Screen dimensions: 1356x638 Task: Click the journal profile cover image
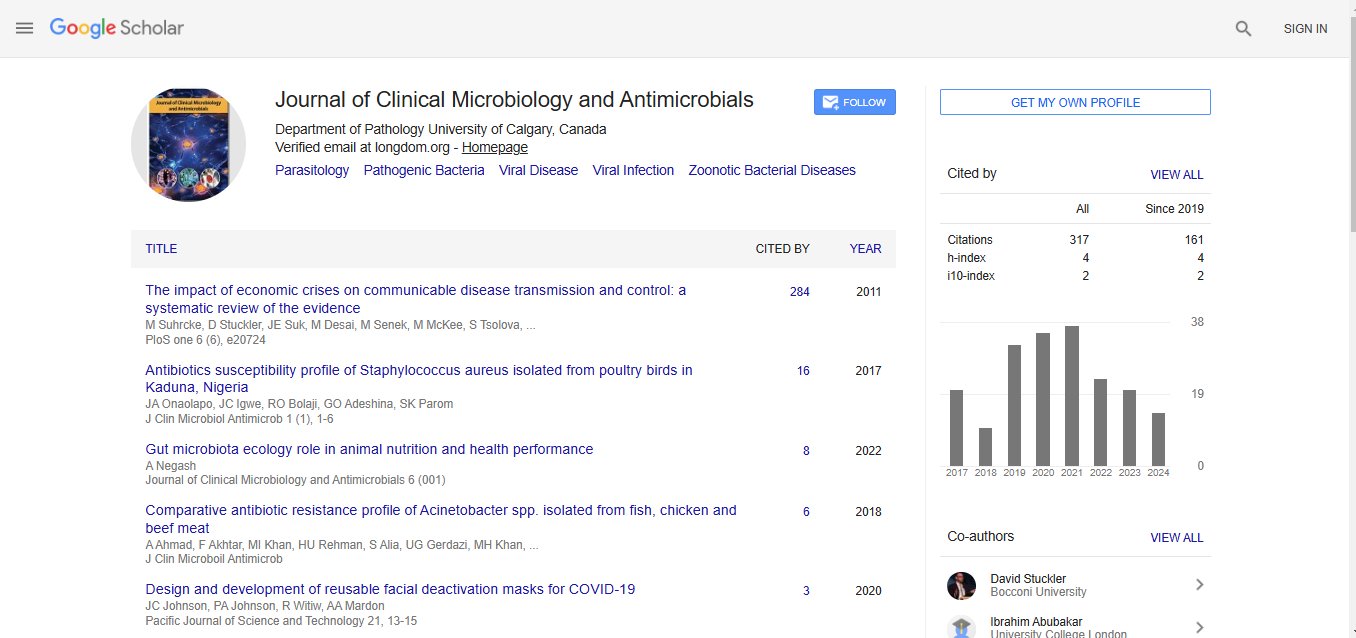pos(188,145)
